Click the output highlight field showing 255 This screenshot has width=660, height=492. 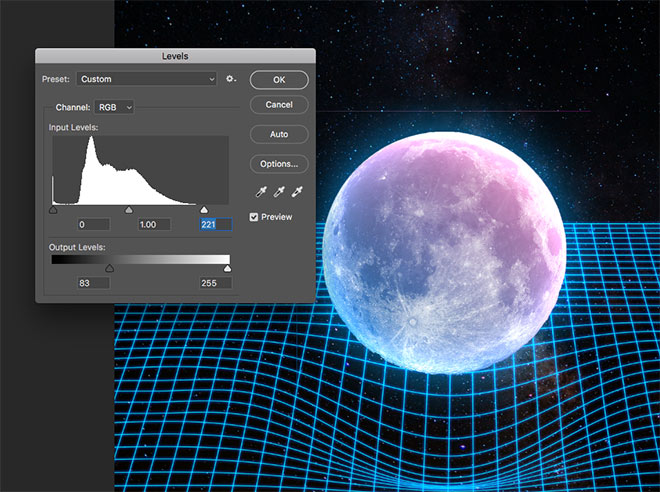pyautogui.click(x=216, y=283)
